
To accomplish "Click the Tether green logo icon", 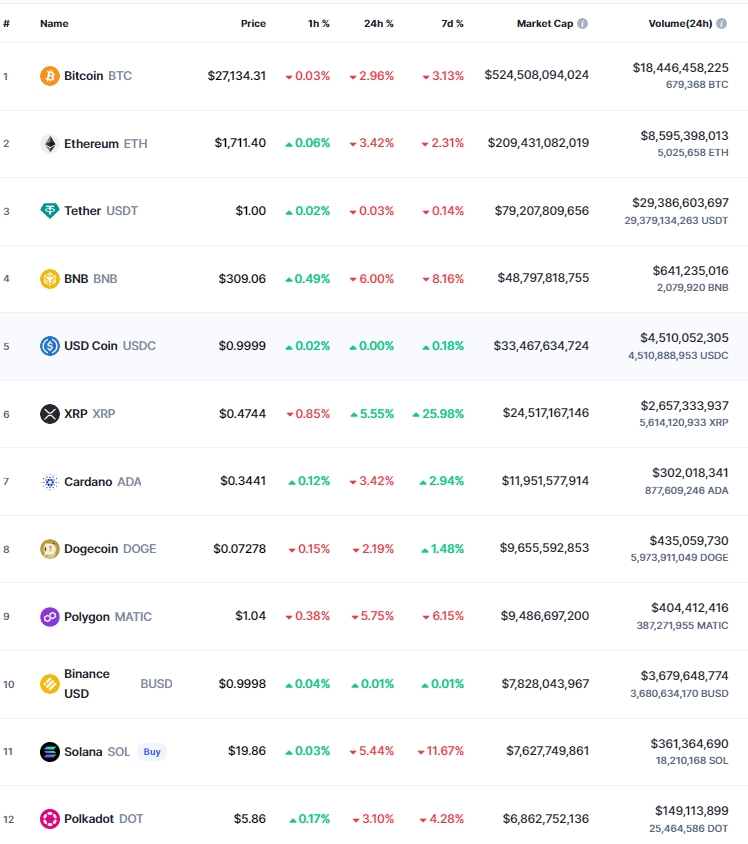I will point(50,210).
